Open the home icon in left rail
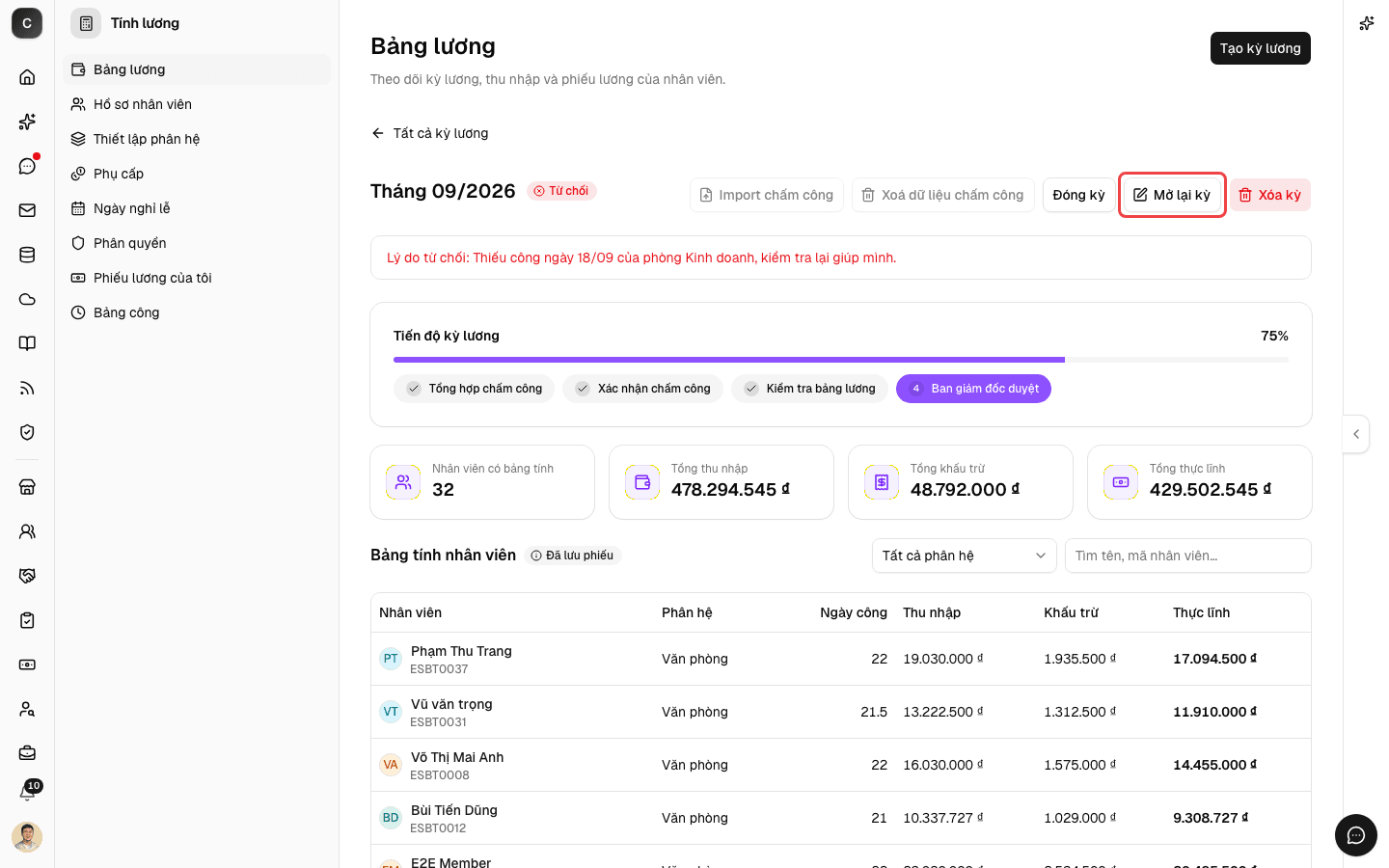Image resolution: width=1389 pixels, height=868 pixels. click(x=27, y=77)
